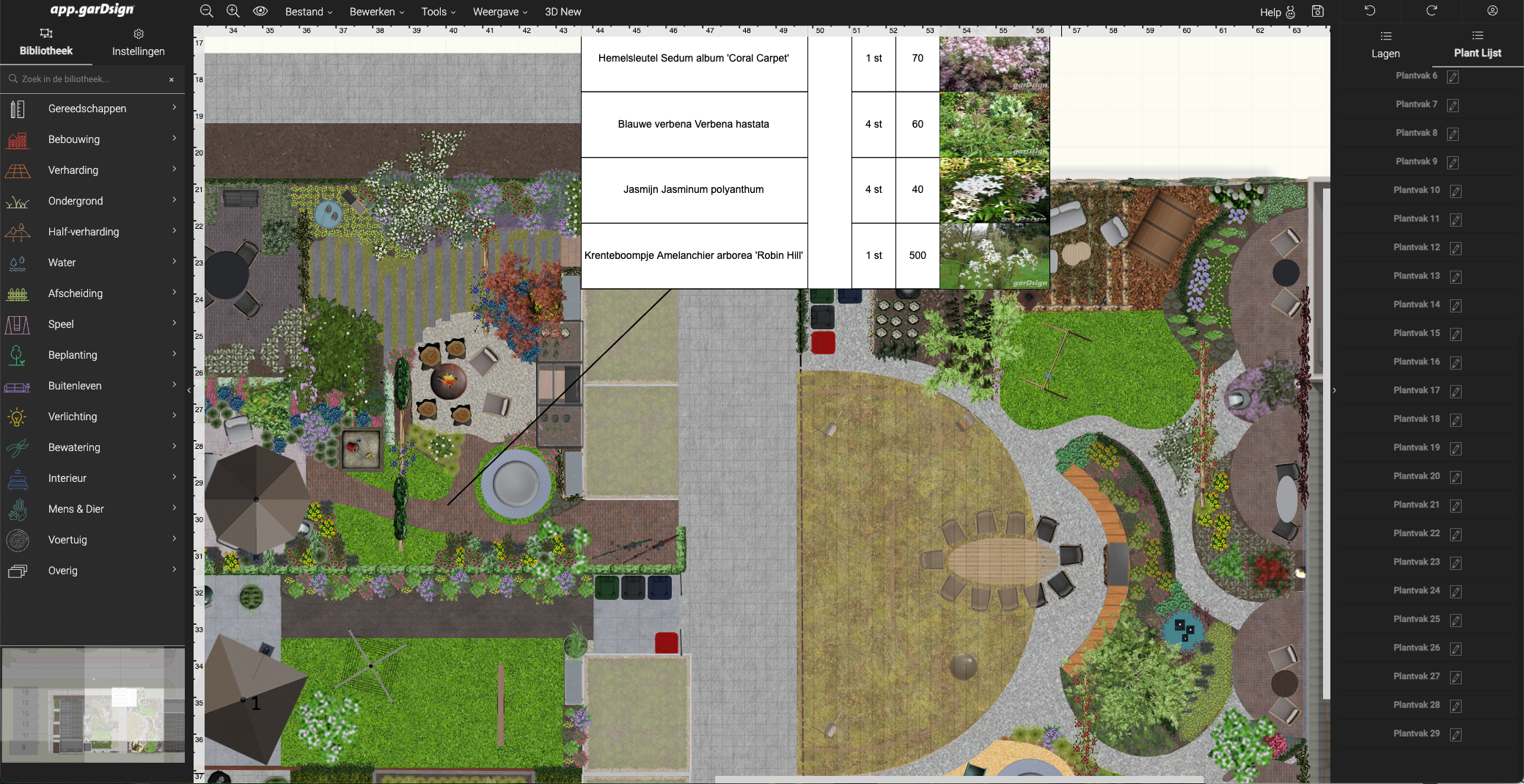
Task: Open the Bestand dropdown menu
Action: pos(308,12)
